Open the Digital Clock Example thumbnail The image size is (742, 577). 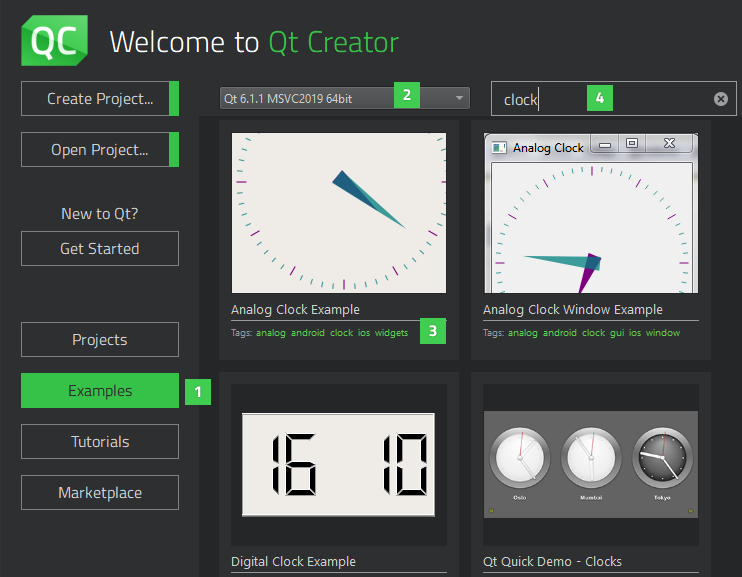(339, 465)
